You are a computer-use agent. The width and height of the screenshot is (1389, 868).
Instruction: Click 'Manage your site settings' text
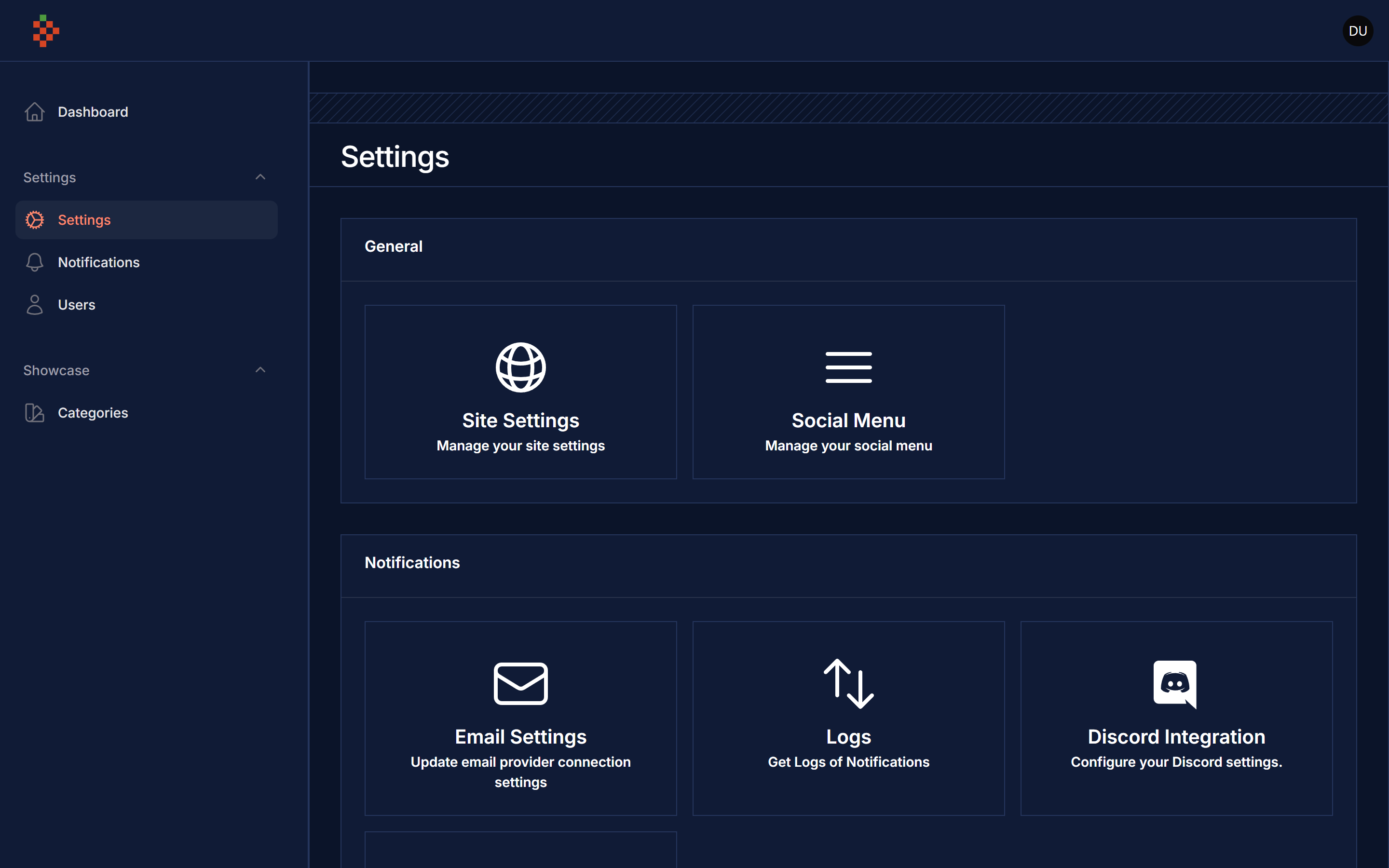pos(520,446)
